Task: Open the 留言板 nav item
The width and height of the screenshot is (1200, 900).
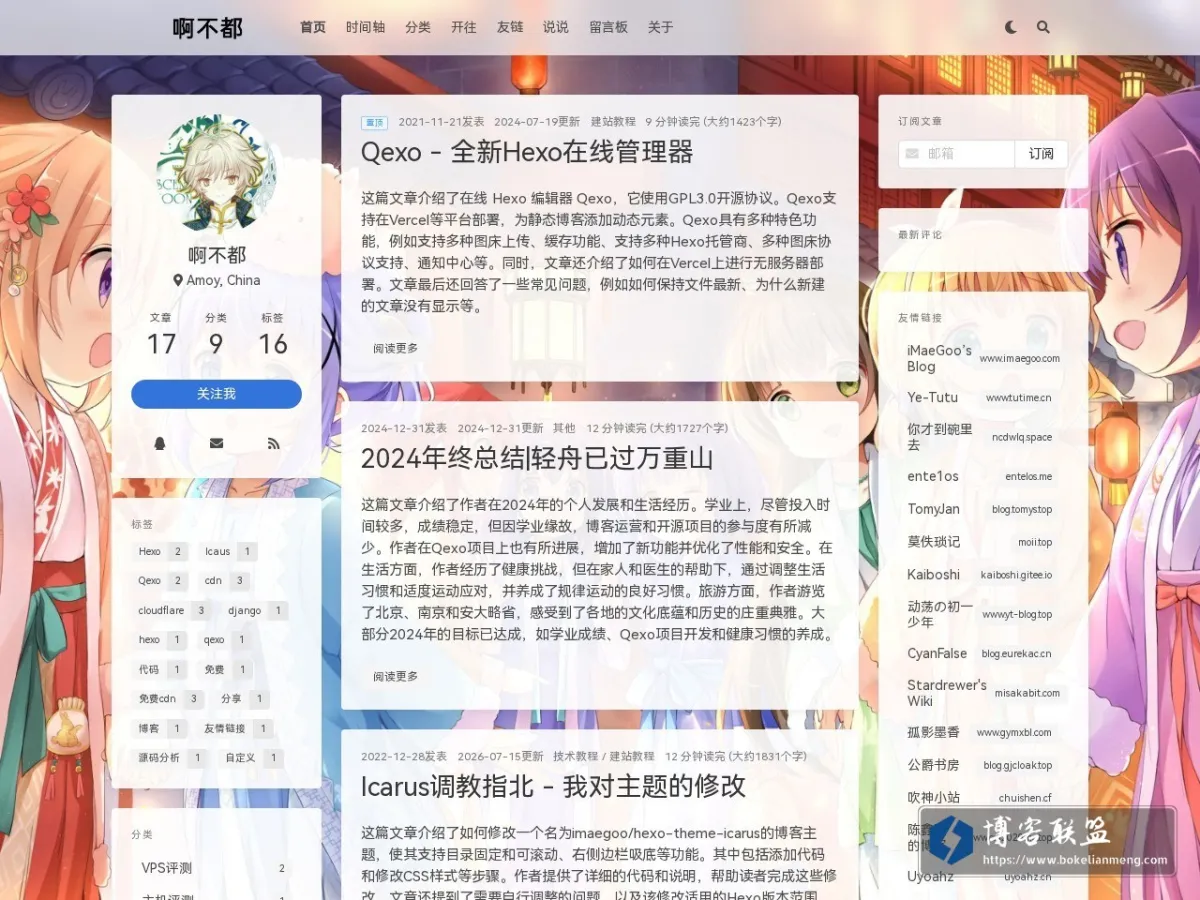Action: click(x=608, y=28)
